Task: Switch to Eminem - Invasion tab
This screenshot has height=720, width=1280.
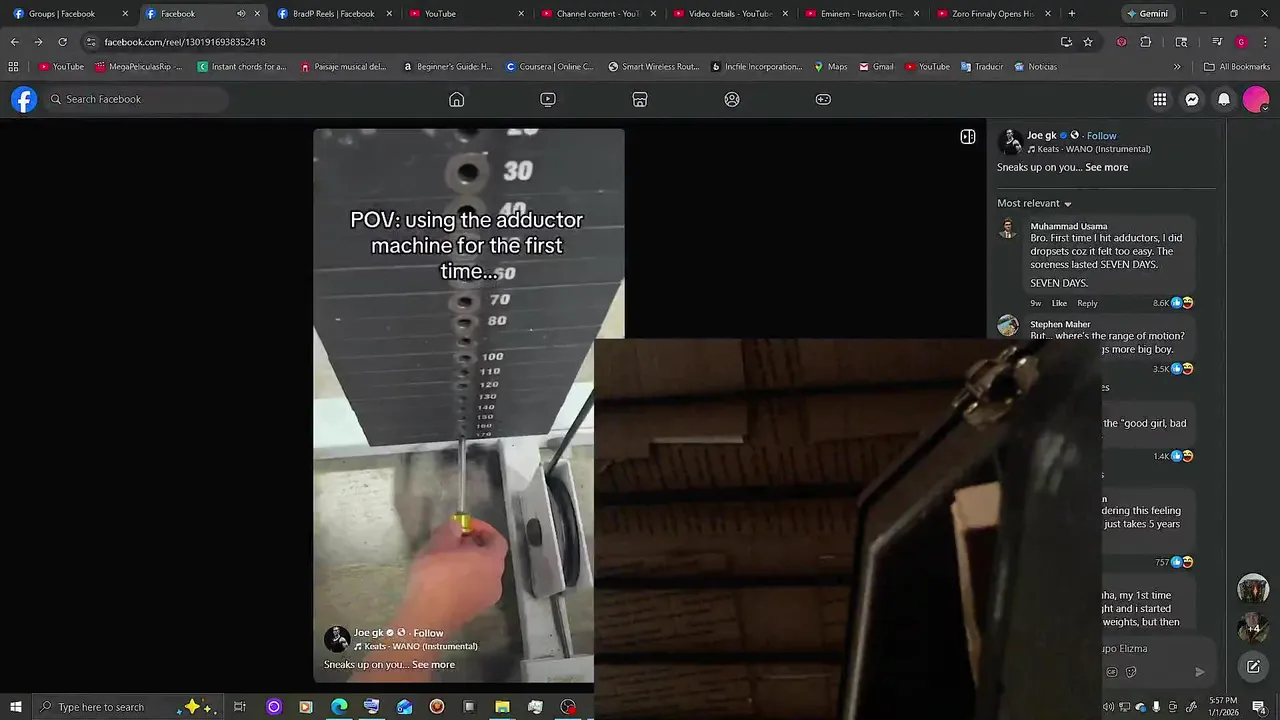Action: 862,14
